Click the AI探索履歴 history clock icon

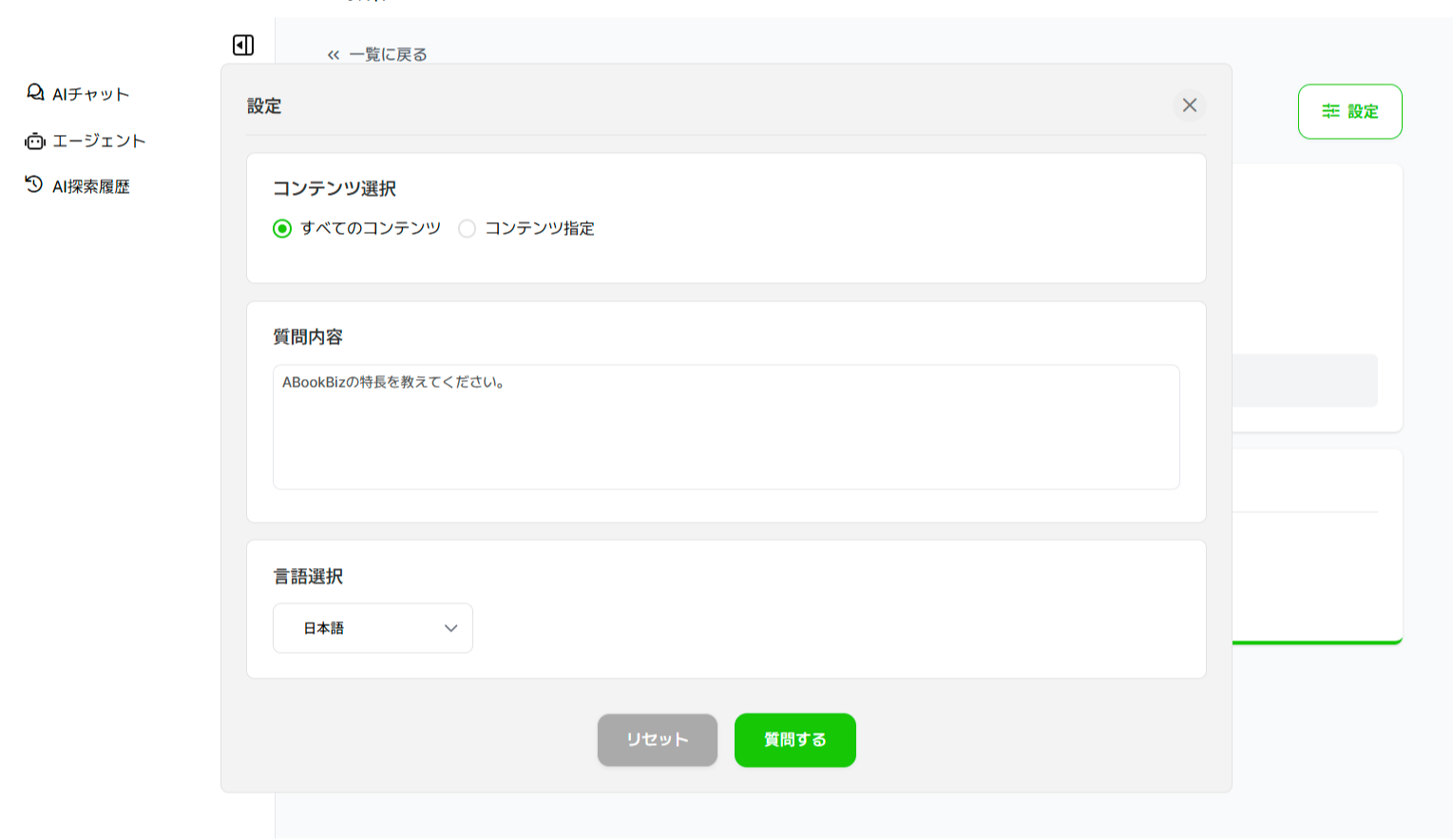tap(34, 184)
